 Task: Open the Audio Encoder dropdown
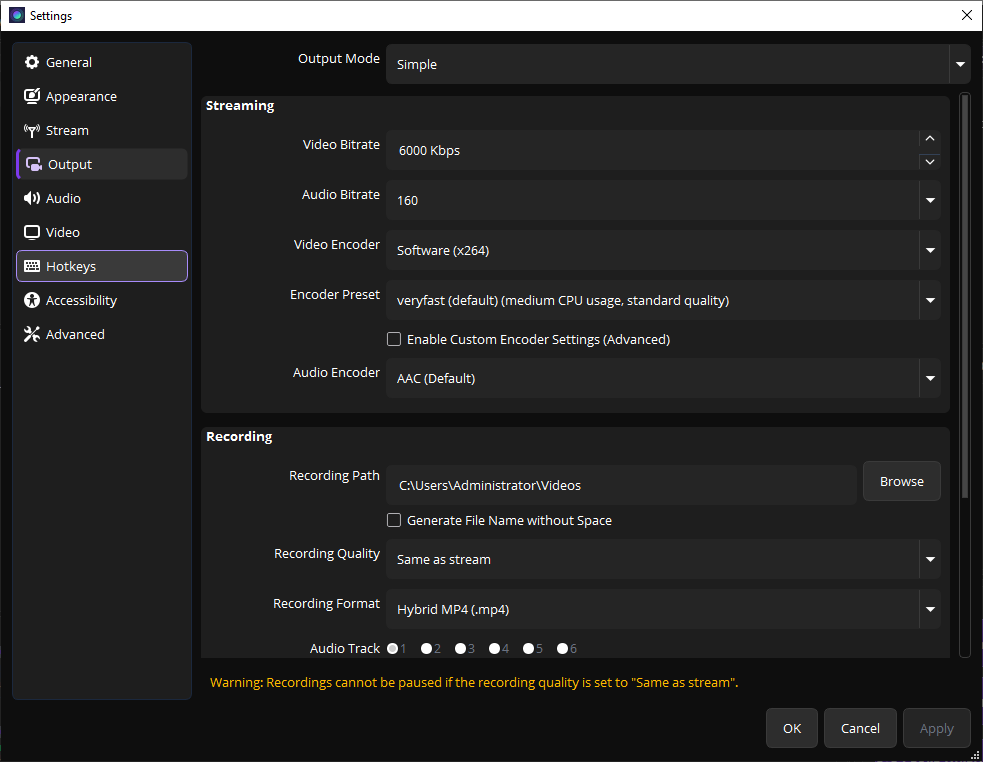pos(663,378)
